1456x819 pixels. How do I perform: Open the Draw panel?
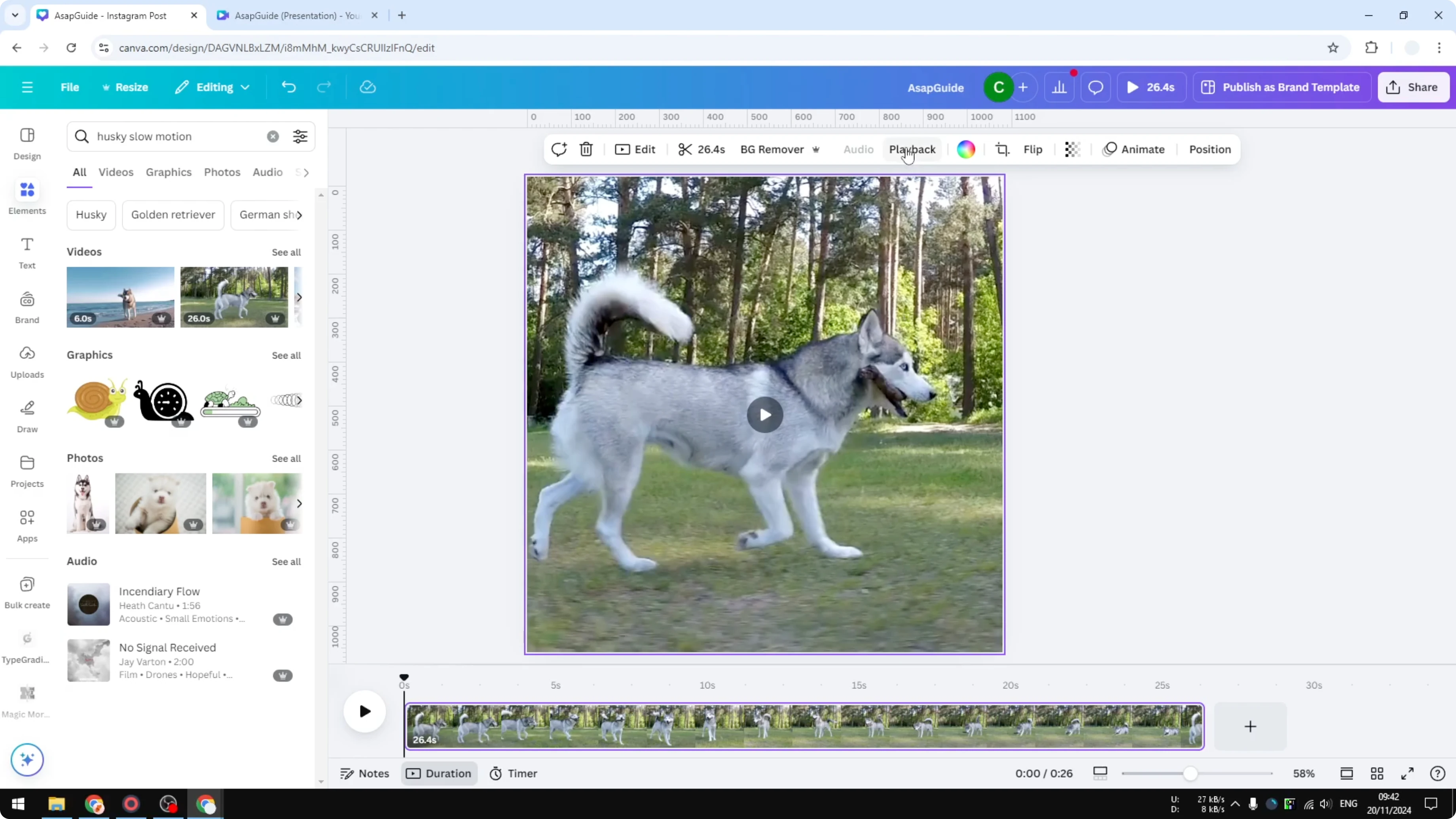[x=27, y=415]
